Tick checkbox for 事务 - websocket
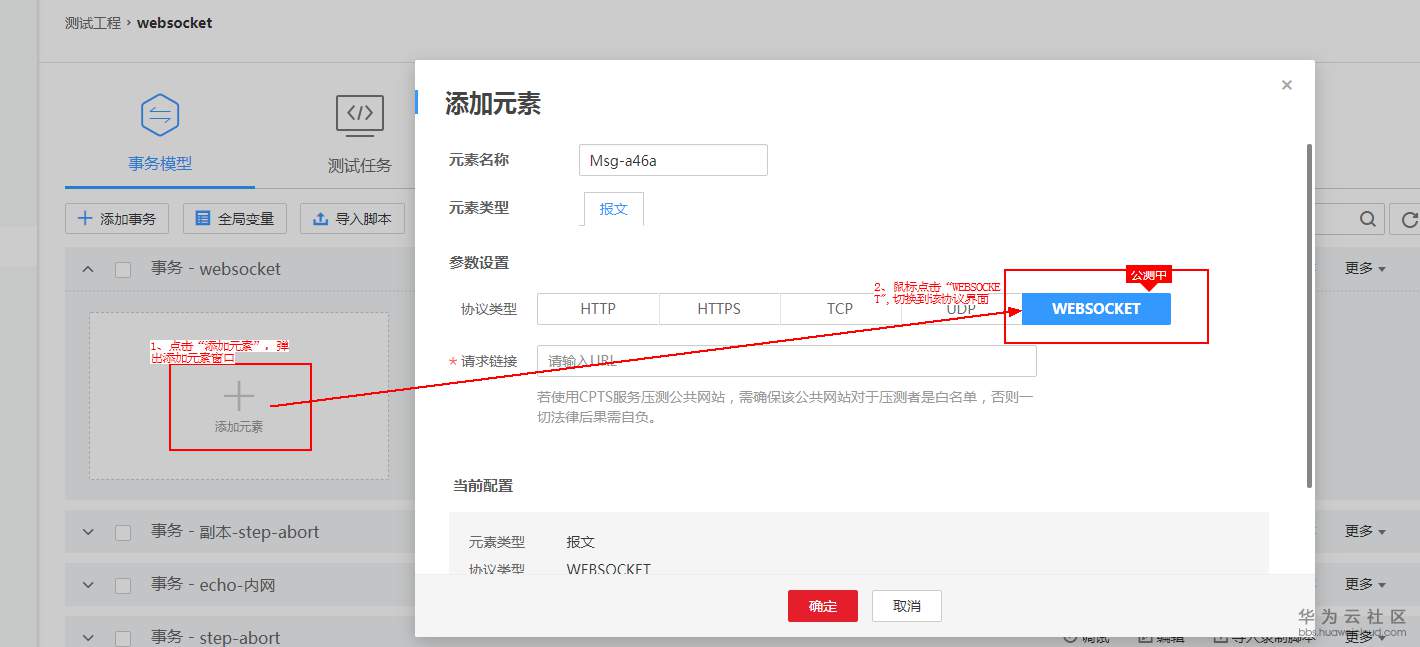Image resolution: width=1420 pixels, height=647 pixels. pyautogui.click(x=123, y=270)
